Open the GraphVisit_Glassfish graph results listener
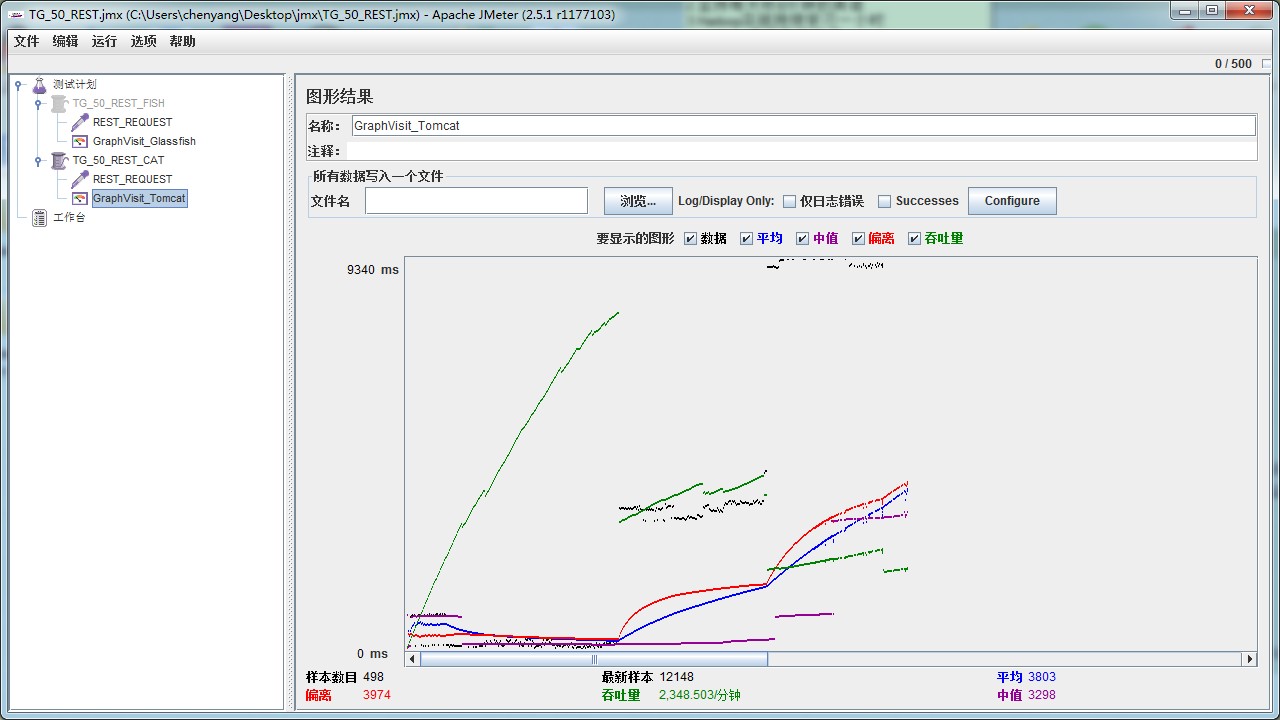The height and width of the screenshot is (720, 1280). (x=79, y=141)
